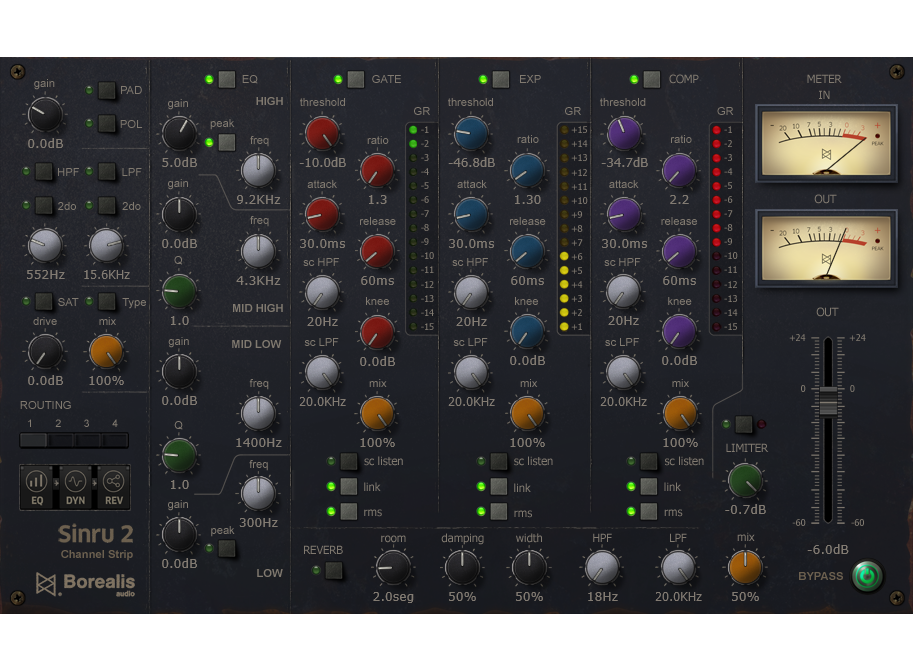Image resolution: width=913 pixels, height=671 pixels.
Task: Click the HIGH band 9.2KHz freq knob
Action: pyautogui.click(x=258, y=171)
